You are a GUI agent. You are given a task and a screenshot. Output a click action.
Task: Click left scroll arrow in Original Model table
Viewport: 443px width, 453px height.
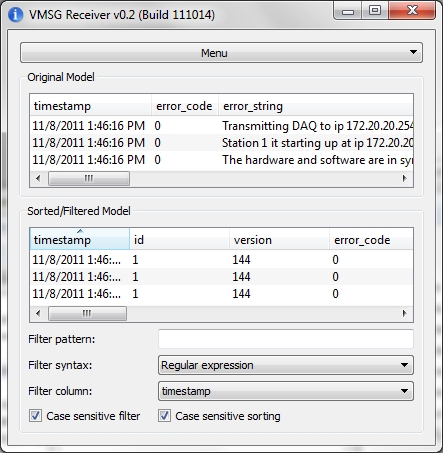click(38, 178)
